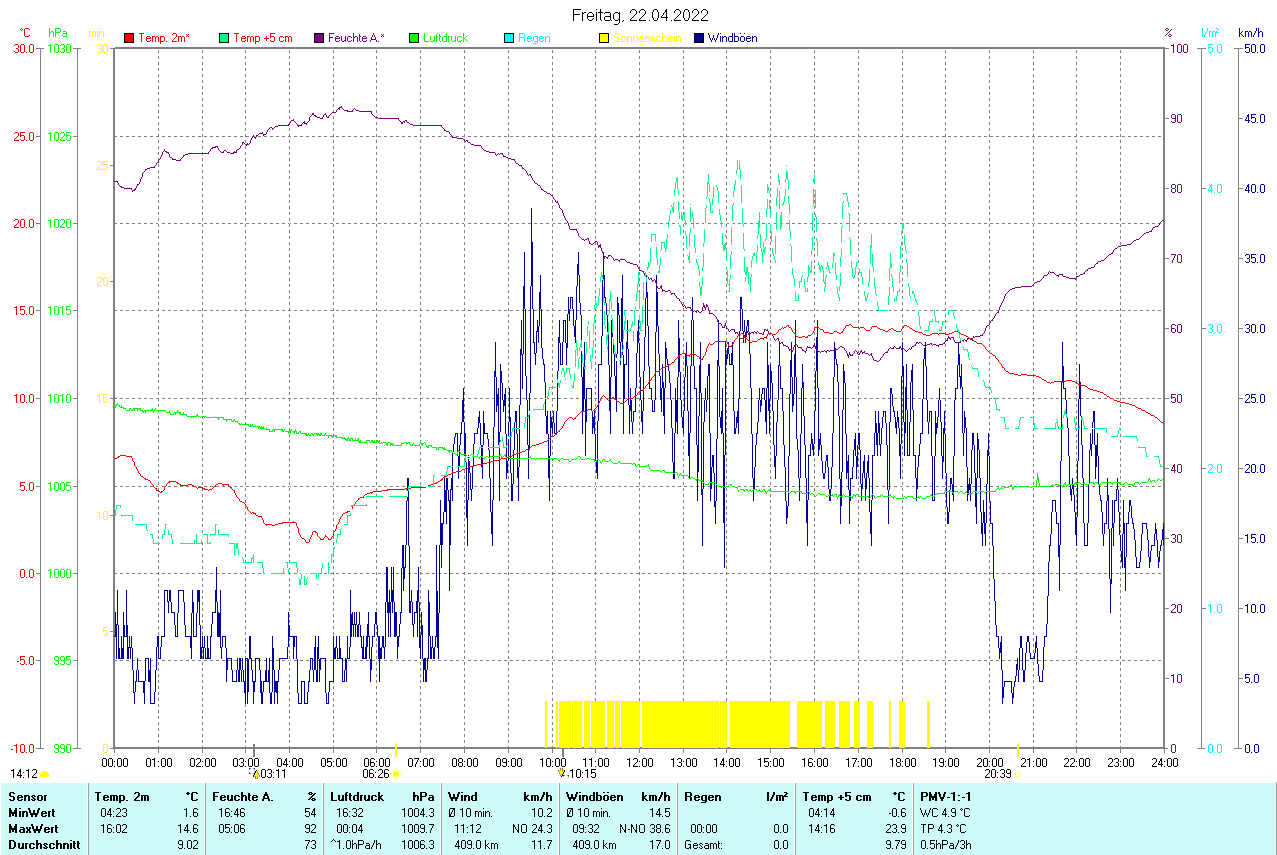Click the Gesamt: label in Regen column
Viewport: 1277px width, 855px height.
pyautogui.click(x=702, y=845)
